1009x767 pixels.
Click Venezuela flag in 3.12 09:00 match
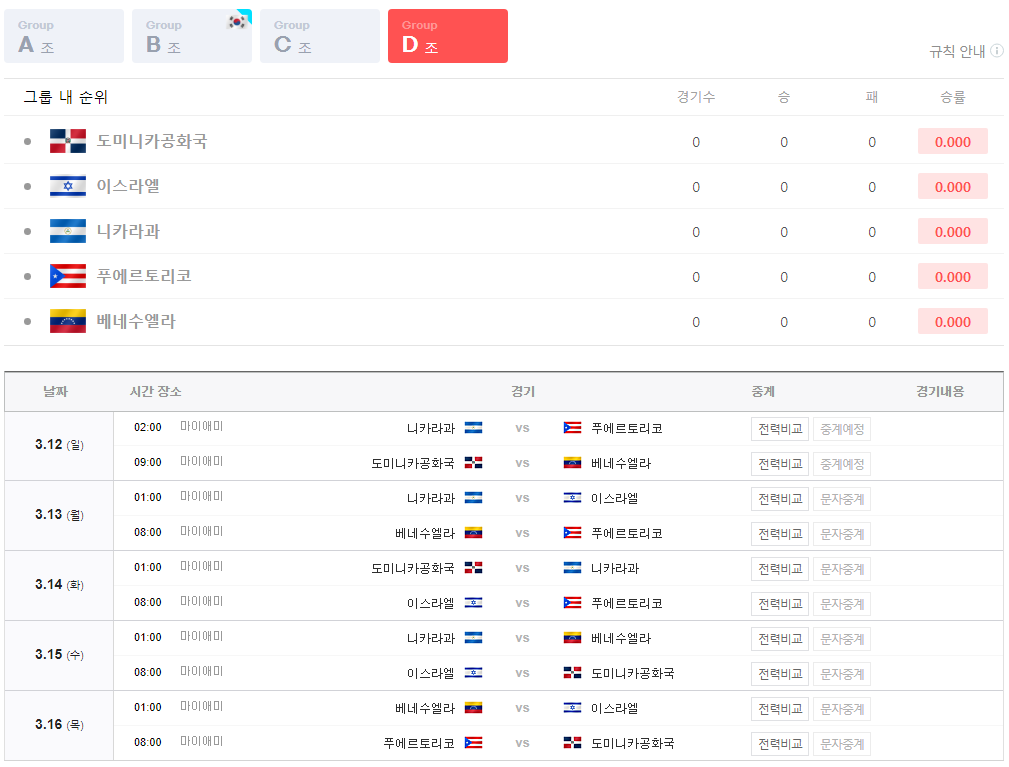click(x=572, y=463)
